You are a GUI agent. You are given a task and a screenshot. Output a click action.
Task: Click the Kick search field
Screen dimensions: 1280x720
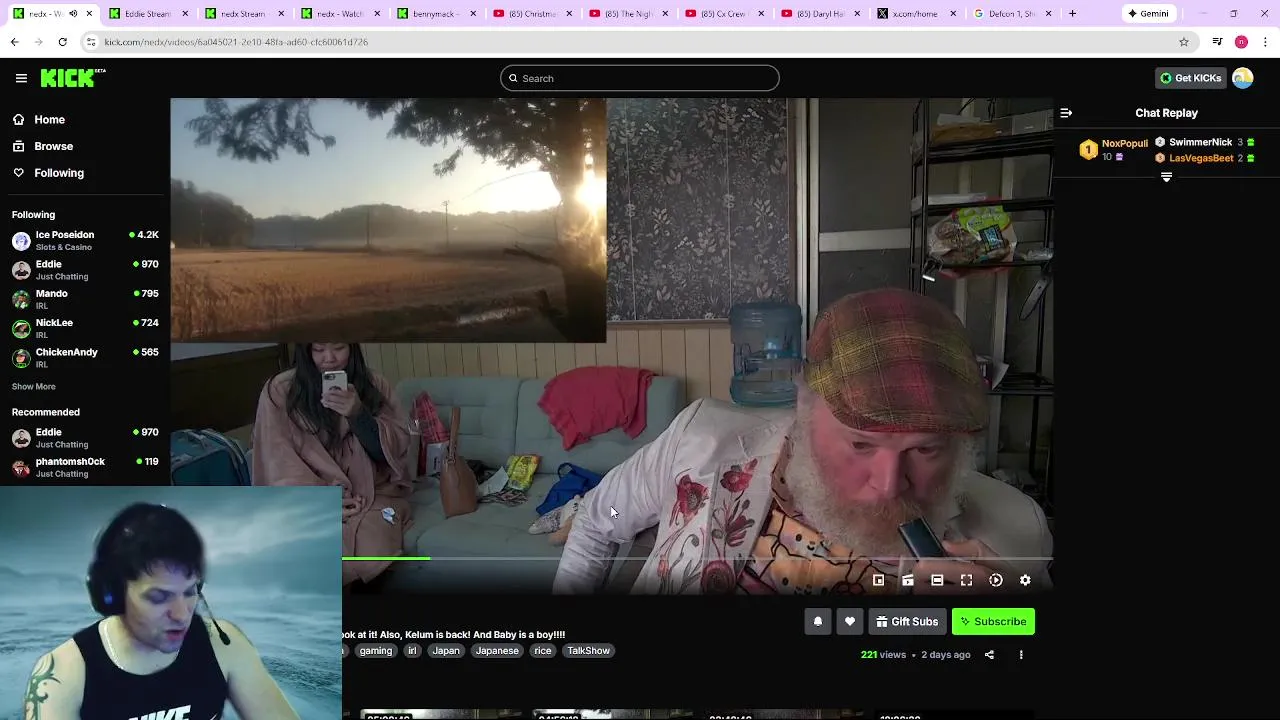click(x=640, y=78)
